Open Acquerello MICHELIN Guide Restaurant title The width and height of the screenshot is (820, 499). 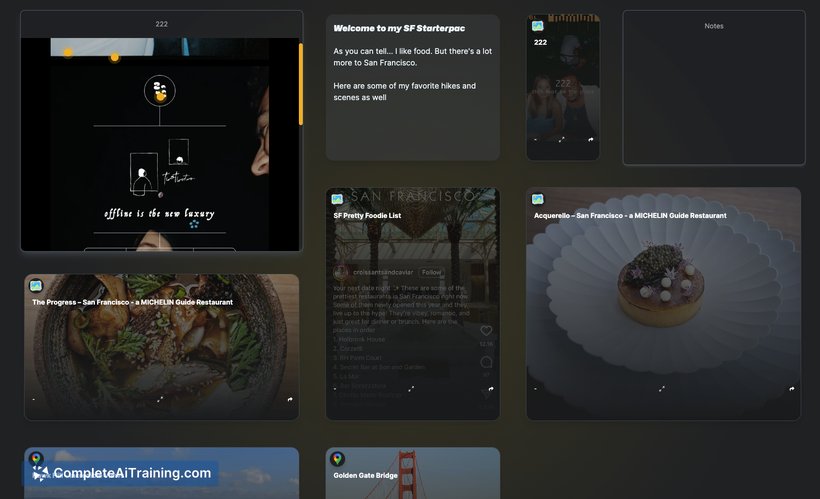click(630, 215)
